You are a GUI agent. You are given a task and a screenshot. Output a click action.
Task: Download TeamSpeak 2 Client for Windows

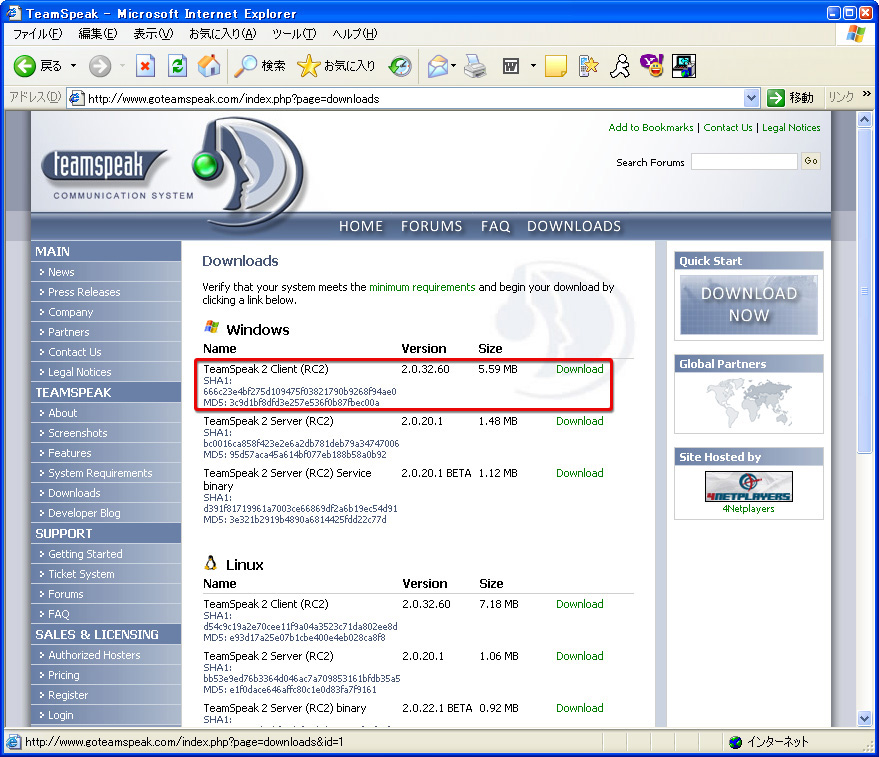(580, 369)
